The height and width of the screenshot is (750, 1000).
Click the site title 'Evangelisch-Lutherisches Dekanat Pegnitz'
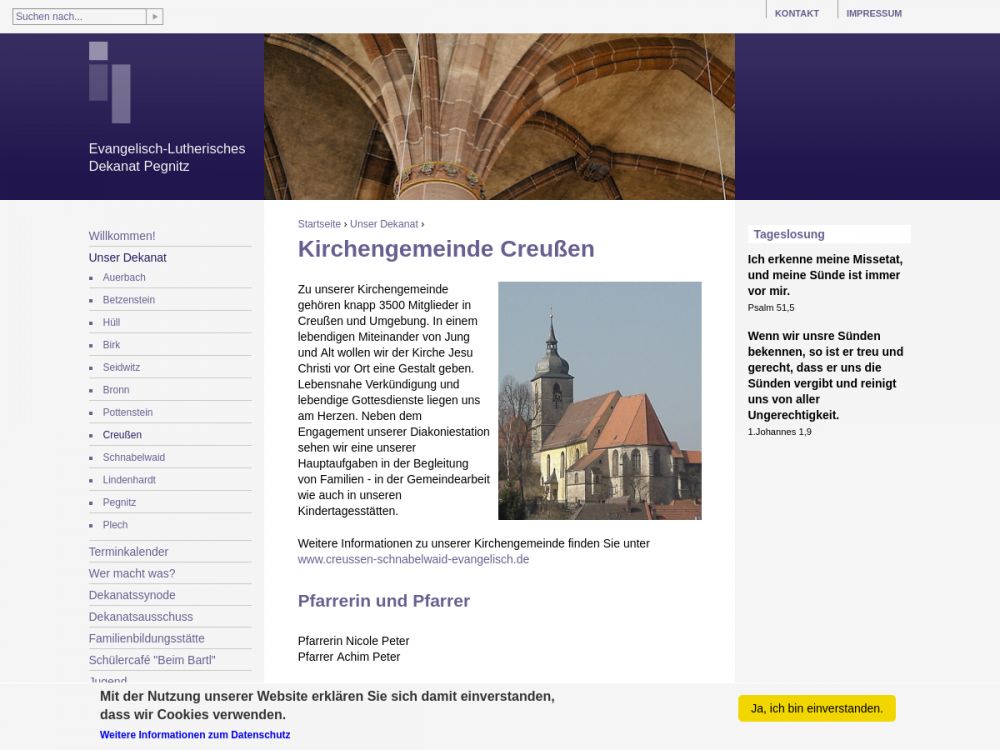point(166,157)
